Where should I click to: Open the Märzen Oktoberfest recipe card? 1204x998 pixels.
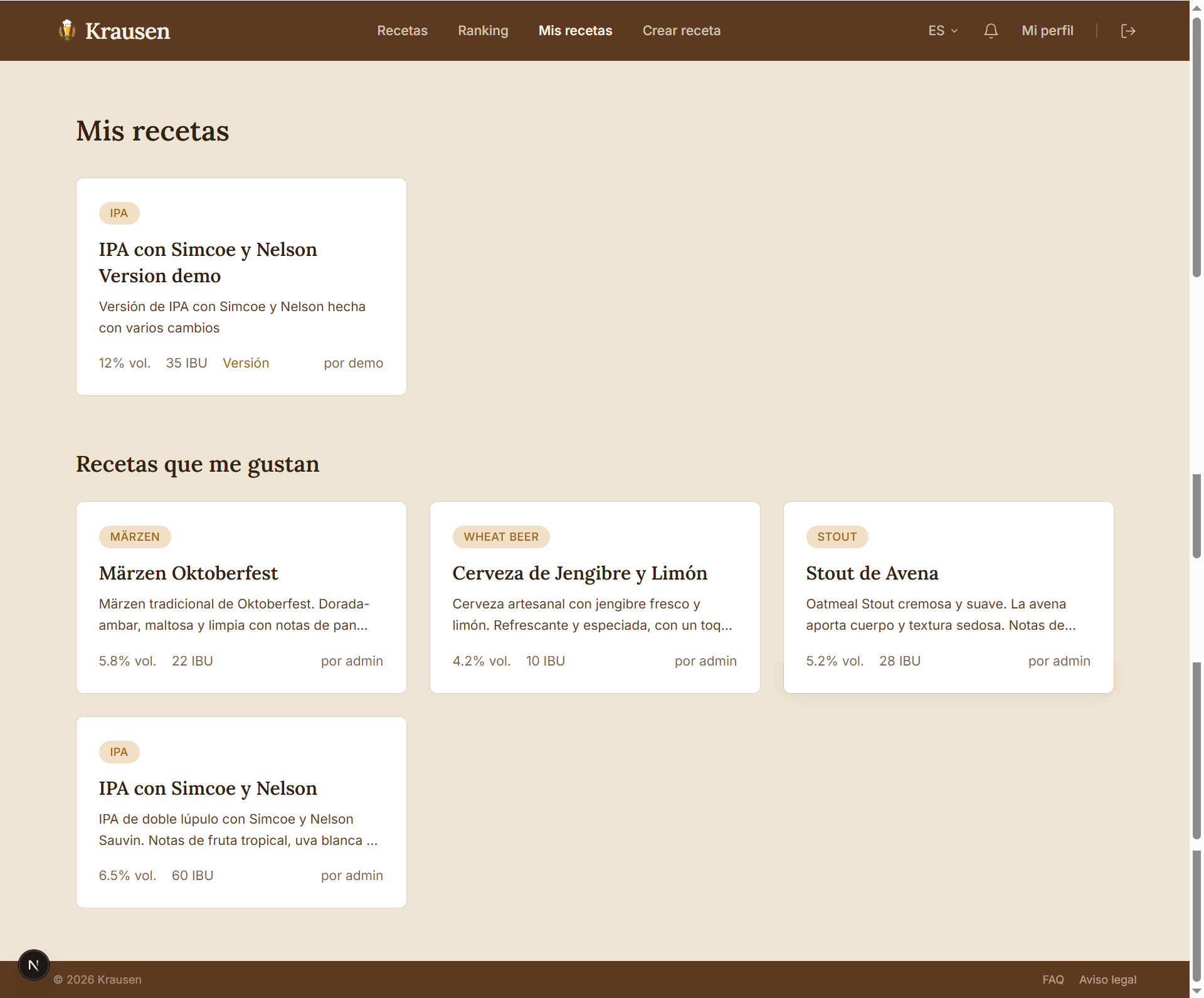click(241, 597)
